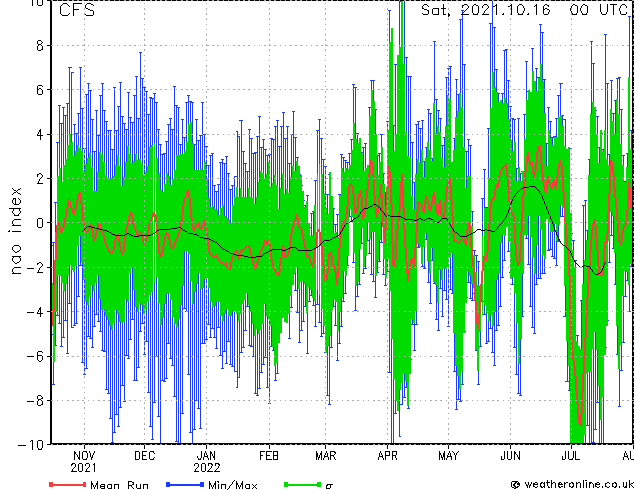Click the y-axis value -8
This screenshot has height=490, width=634.
point(35,401)
